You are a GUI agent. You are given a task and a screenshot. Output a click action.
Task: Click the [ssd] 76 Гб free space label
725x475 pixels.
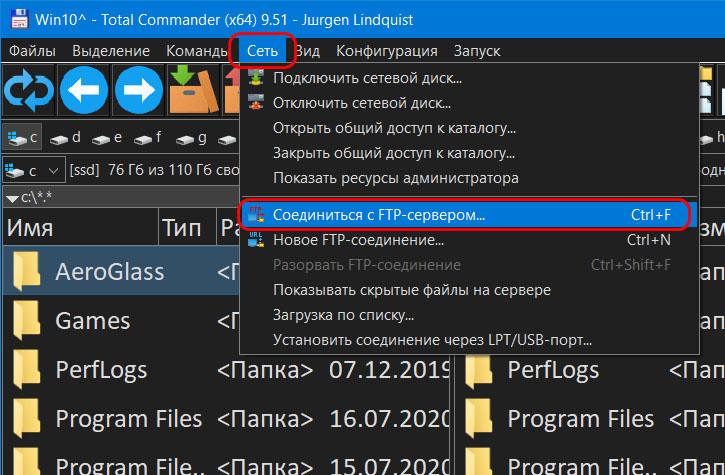click(154, 170)
